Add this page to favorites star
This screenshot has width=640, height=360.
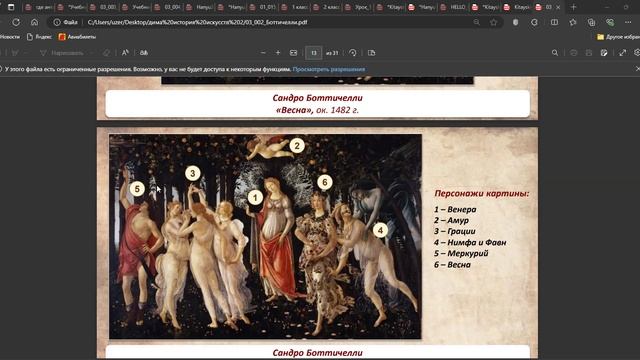click(493, 22)
